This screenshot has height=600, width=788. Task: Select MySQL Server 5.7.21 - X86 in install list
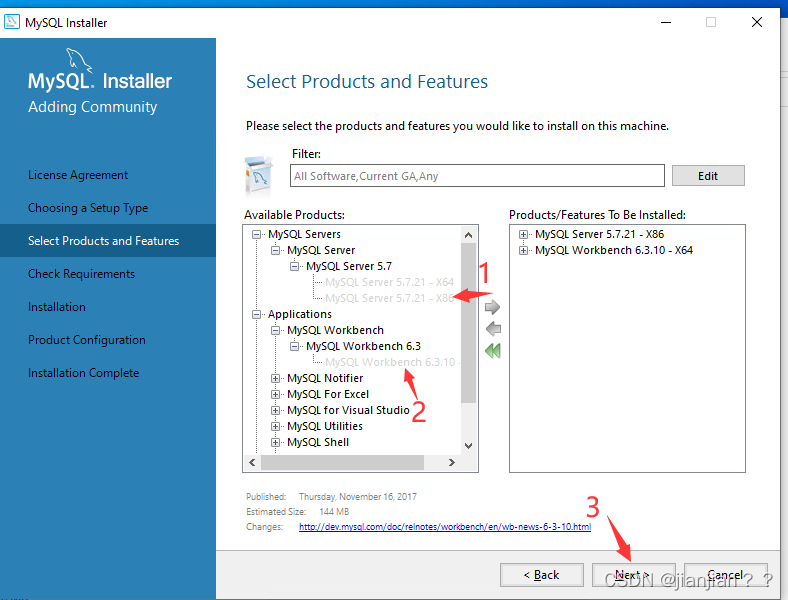pyautogui.click(x=600, y=234)
